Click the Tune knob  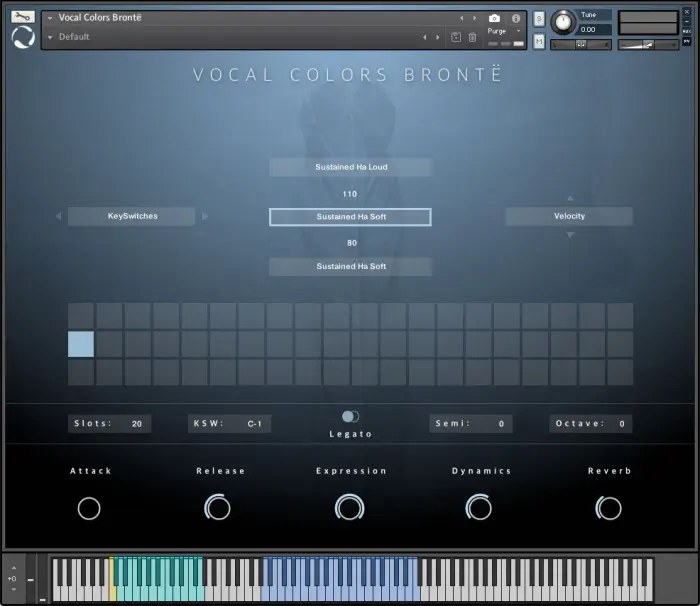pos(563,22)
